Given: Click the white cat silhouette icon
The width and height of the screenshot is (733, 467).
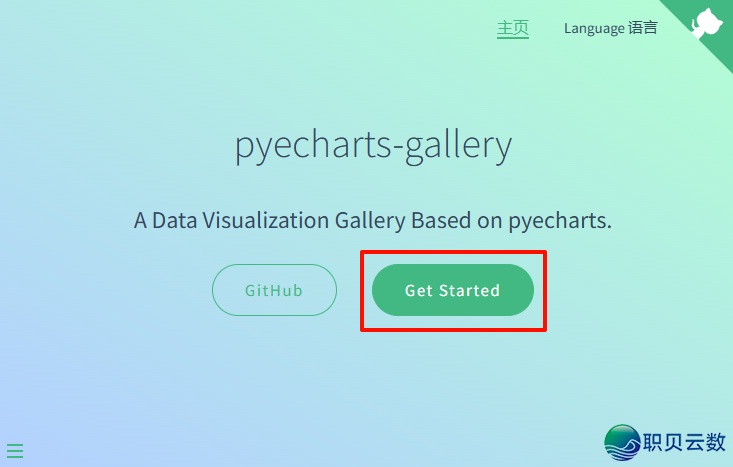Looking at the screenshot, I should click(706, 24).
